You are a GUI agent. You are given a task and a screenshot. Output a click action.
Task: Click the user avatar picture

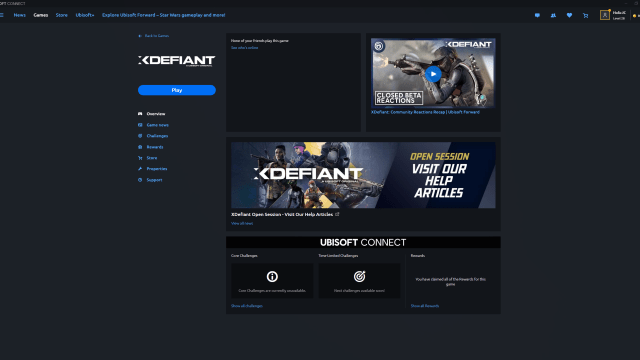[x=604, y=15]
